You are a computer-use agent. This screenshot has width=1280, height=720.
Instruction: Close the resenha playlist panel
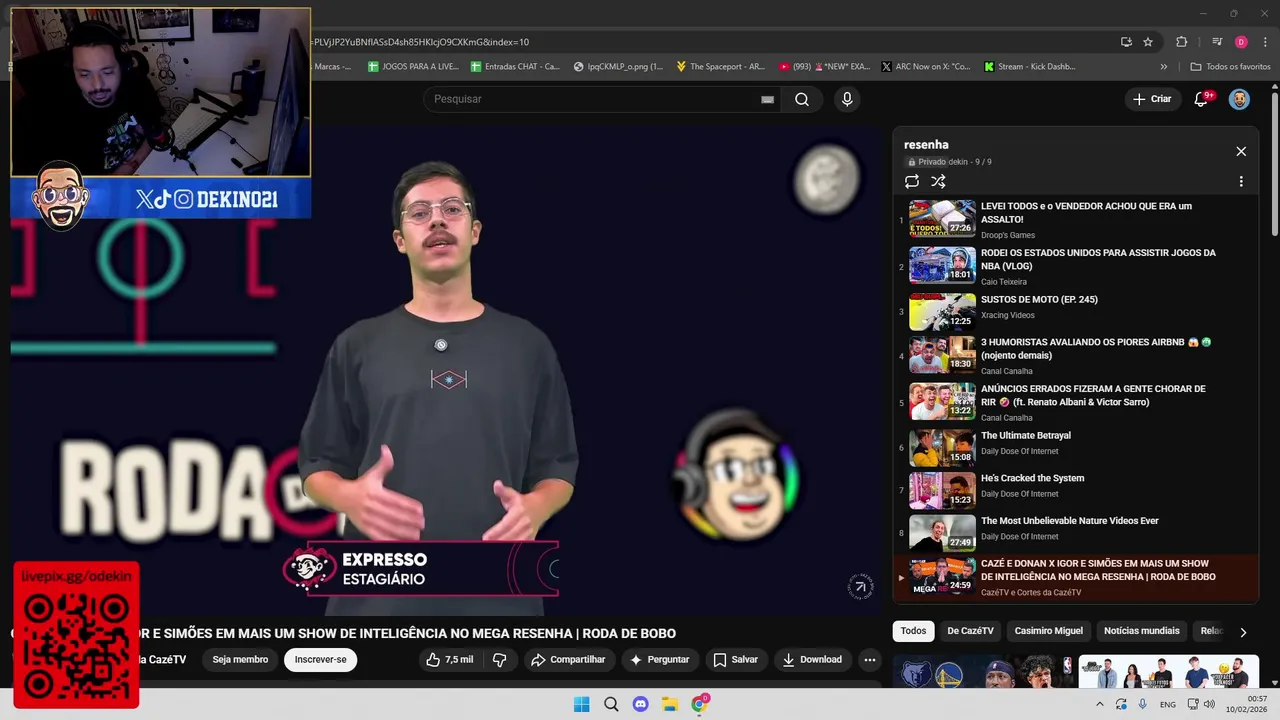[1241, 151]
